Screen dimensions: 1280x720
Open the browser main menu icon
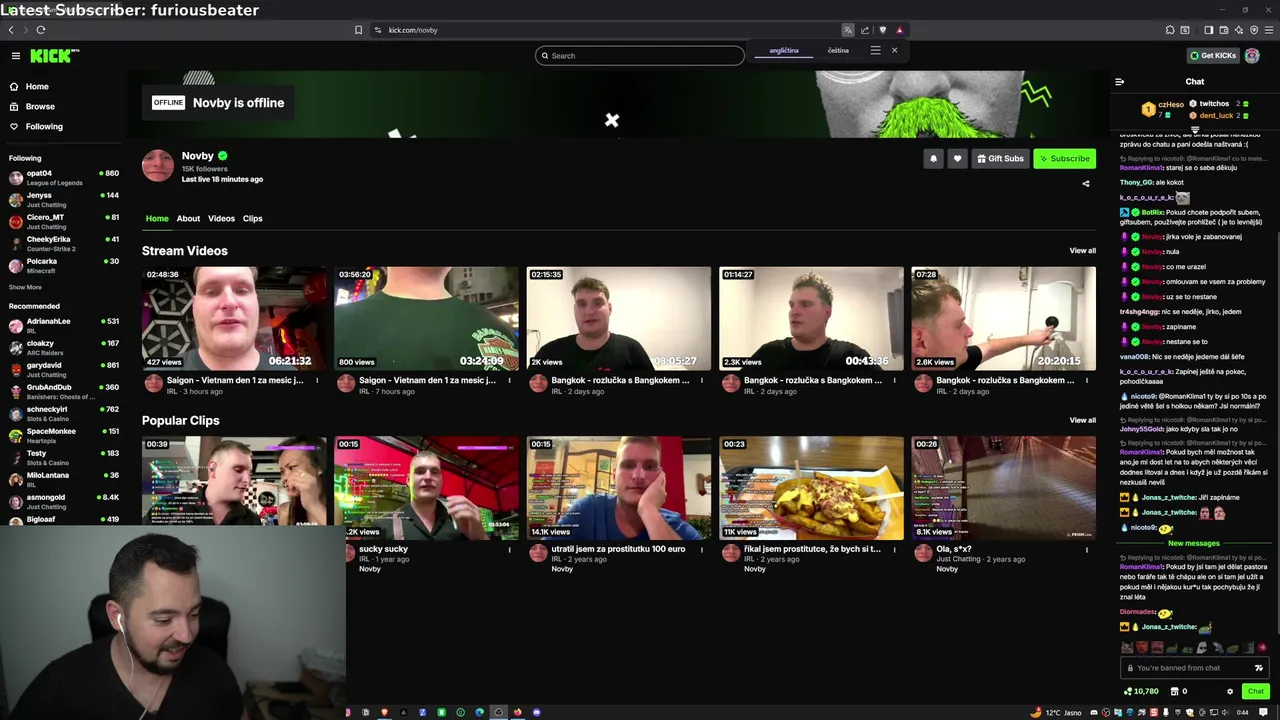pos(1267,30)
